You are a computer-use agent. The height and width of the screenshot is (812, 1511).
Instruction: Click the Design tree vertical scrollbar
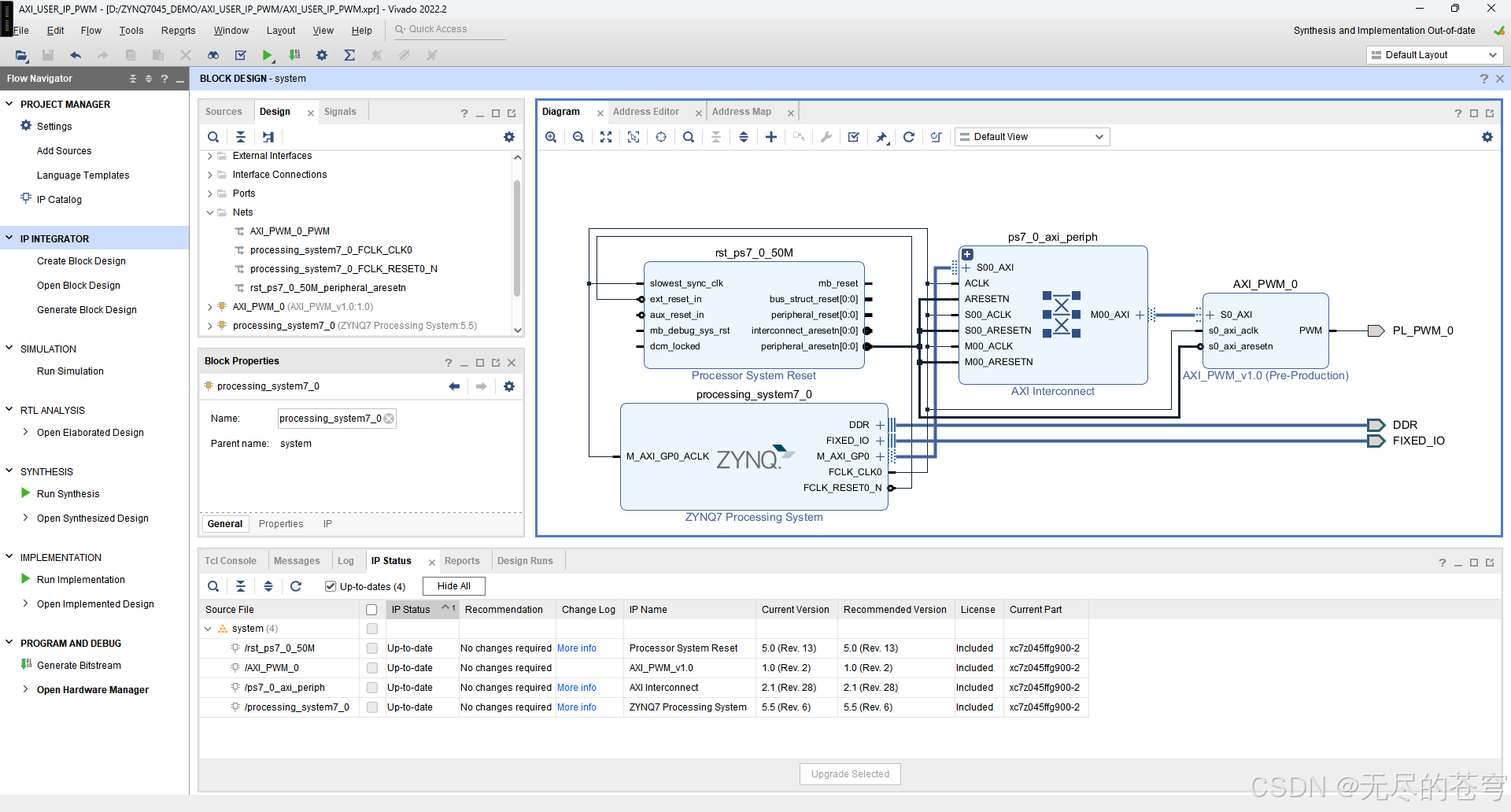click(x=517, y=238)
